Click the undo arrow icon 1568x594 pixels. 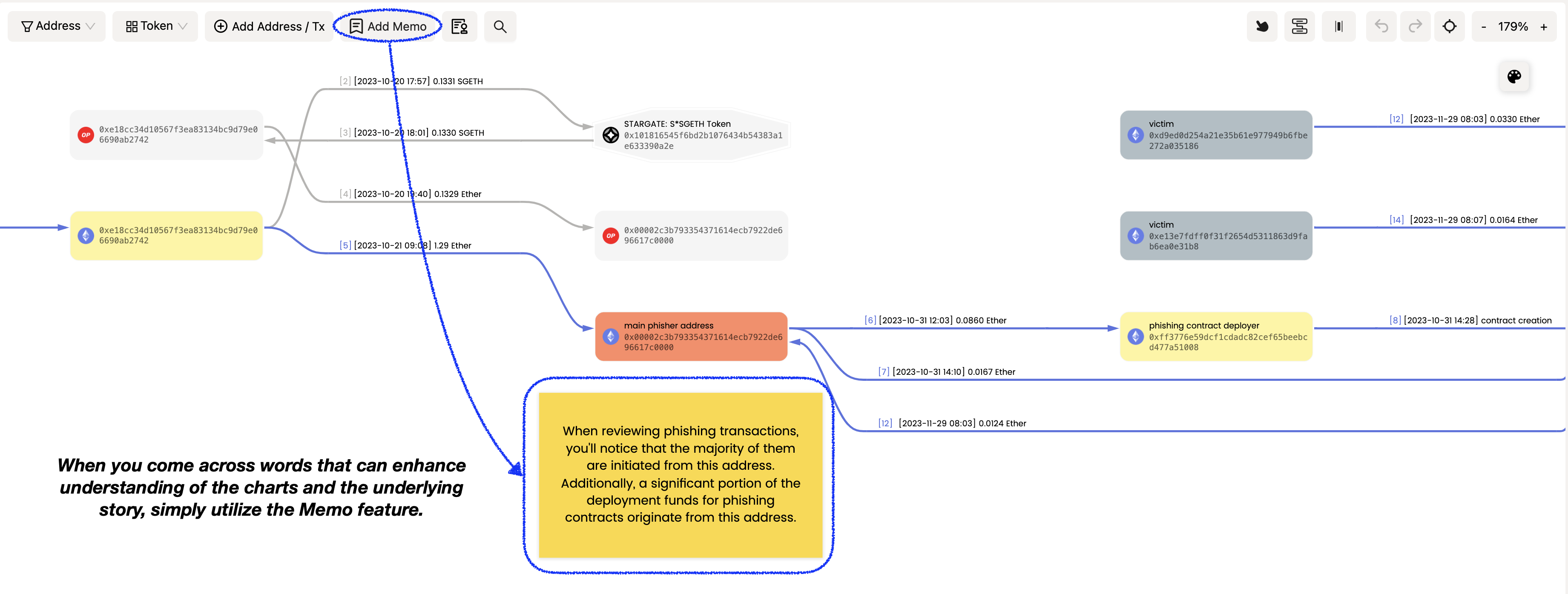click(x=1381, y=26)
